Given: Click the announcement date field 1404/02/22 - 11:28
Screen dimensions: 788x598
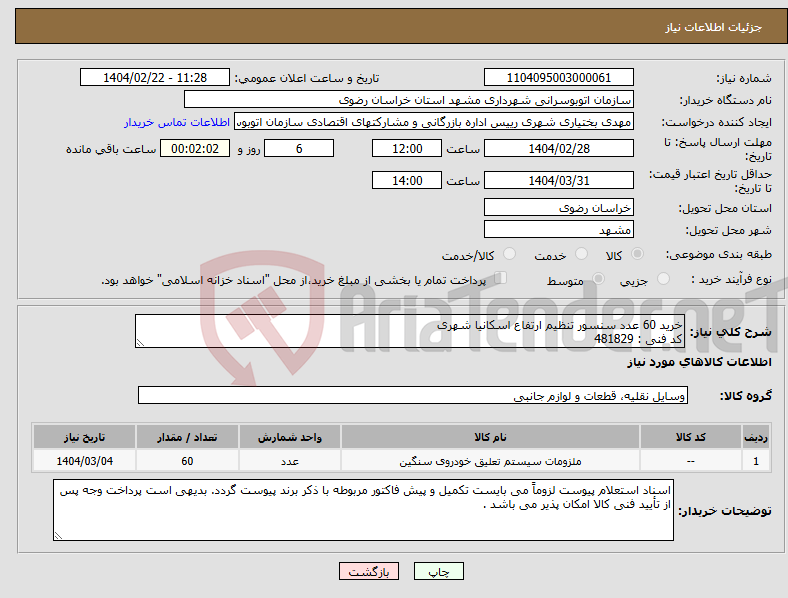Looking at the screenshot, I should tap(155, 77).
